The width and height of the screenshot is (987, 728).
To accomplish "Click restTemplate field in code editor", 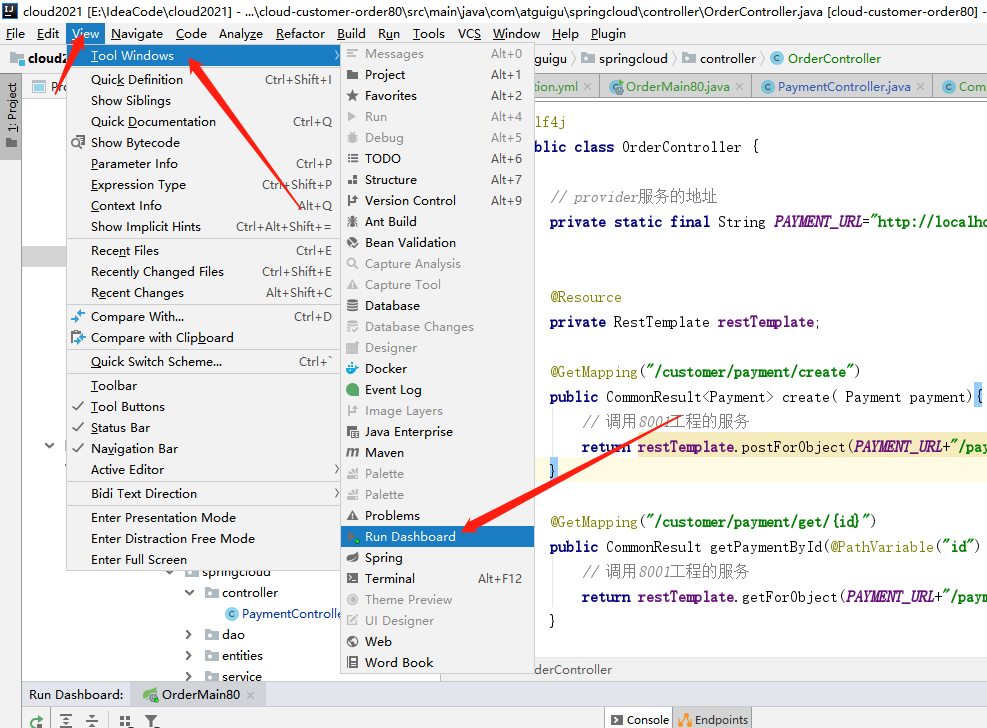I will click(765, 322).
